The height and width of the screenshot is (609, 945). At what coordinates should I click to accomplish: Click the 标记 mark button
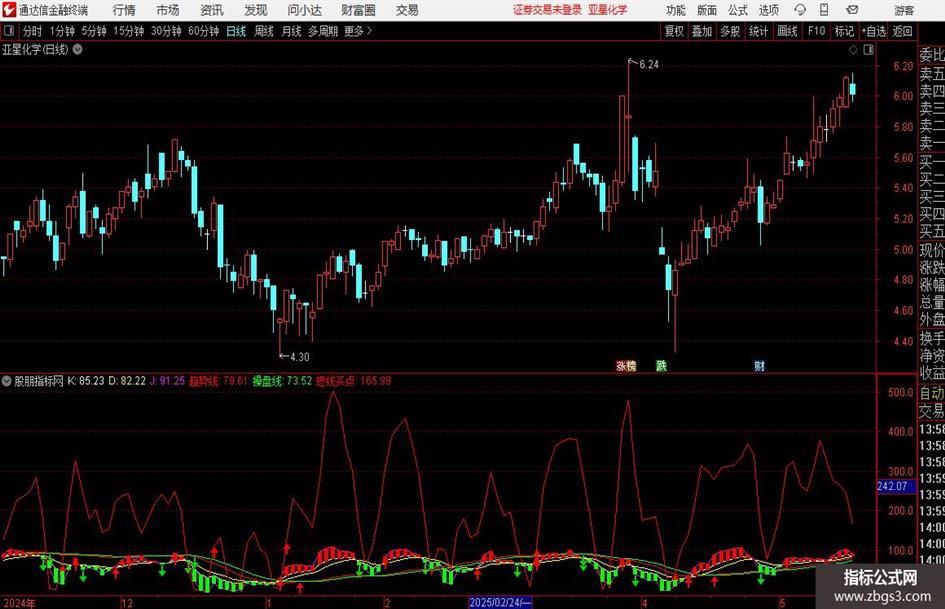tap(844, 31)
